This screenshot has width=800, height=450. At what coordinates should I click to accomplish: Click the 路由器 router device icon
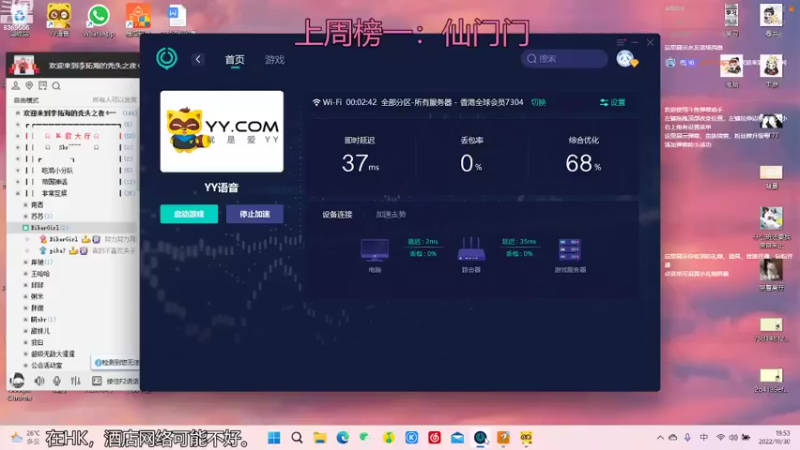(471, 249)
